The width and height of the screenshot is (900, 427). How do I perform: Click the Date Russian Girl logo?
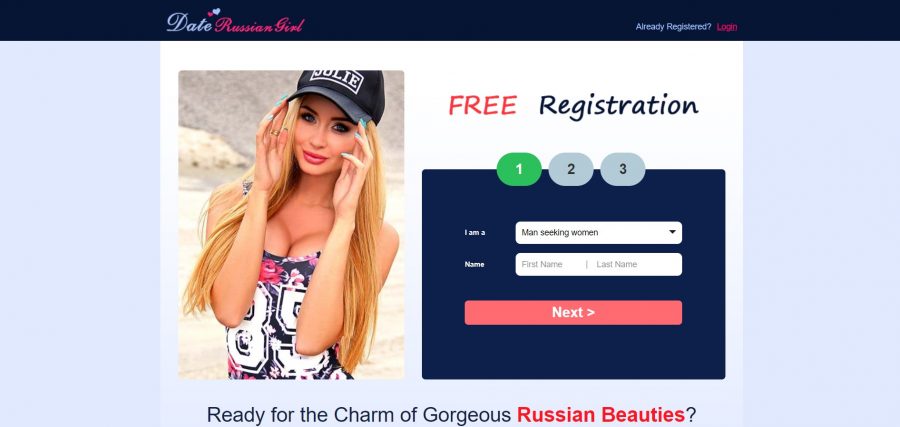[235, 22]
